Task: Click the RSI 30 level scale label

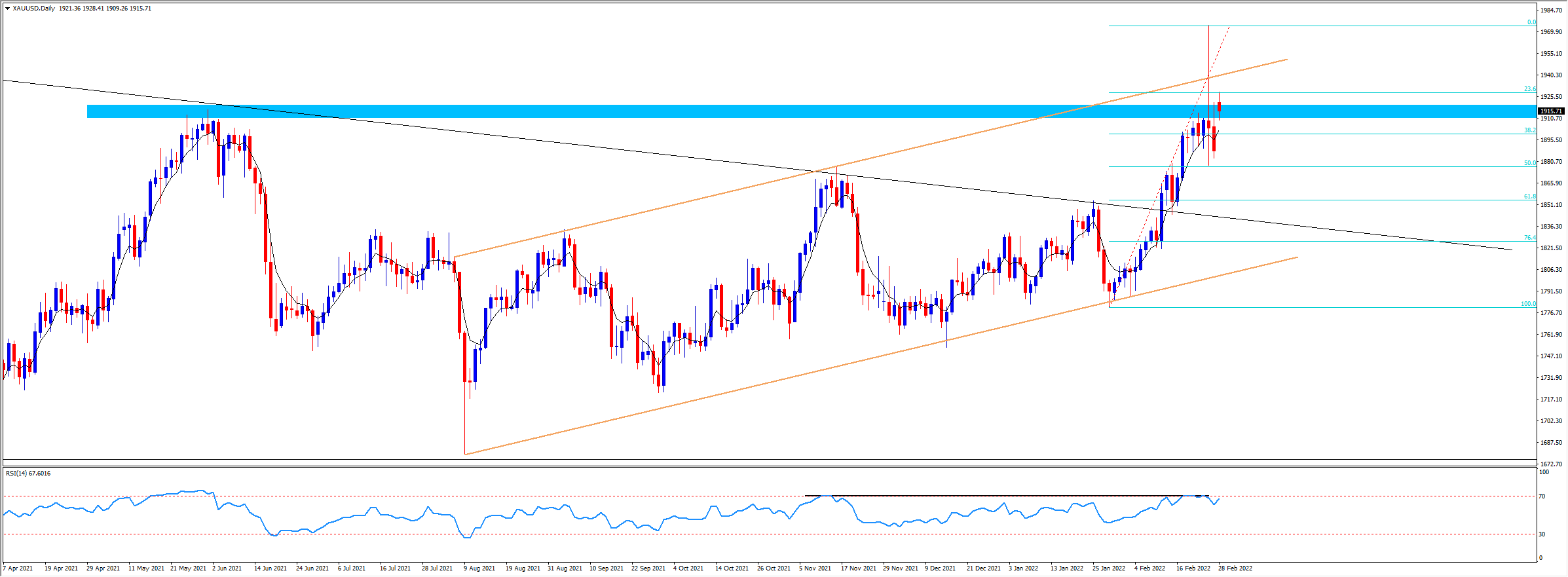Action: pyautogui.click(x=1542, y=534)
